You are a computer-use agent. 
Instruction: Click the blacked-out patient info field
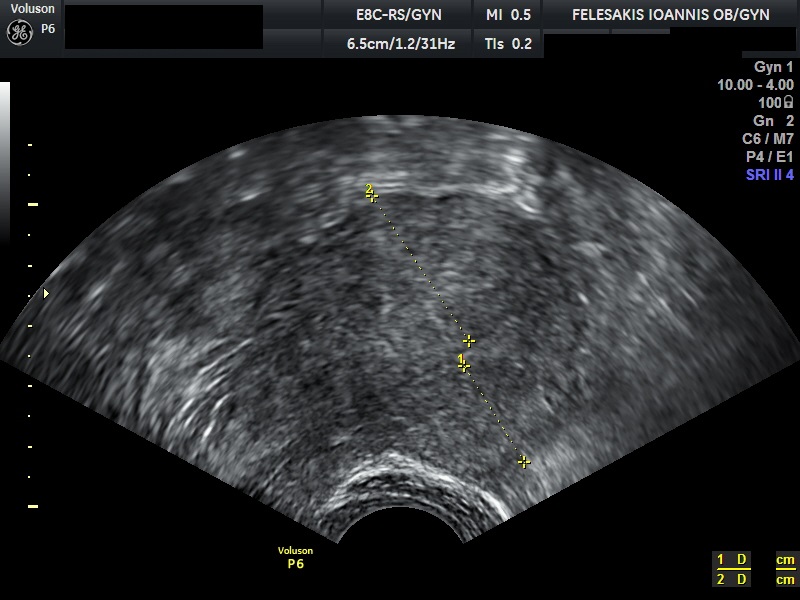[163, 27]
